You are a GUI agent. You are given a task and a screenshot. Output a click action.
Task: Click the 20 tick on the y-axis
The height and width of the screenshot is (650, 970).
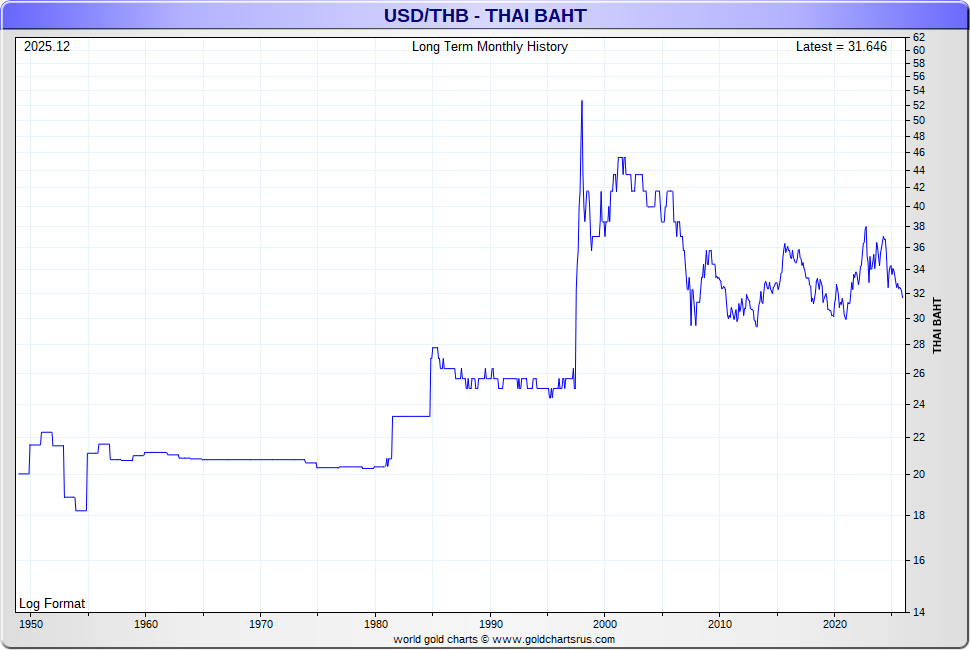[x=918, y=474]
